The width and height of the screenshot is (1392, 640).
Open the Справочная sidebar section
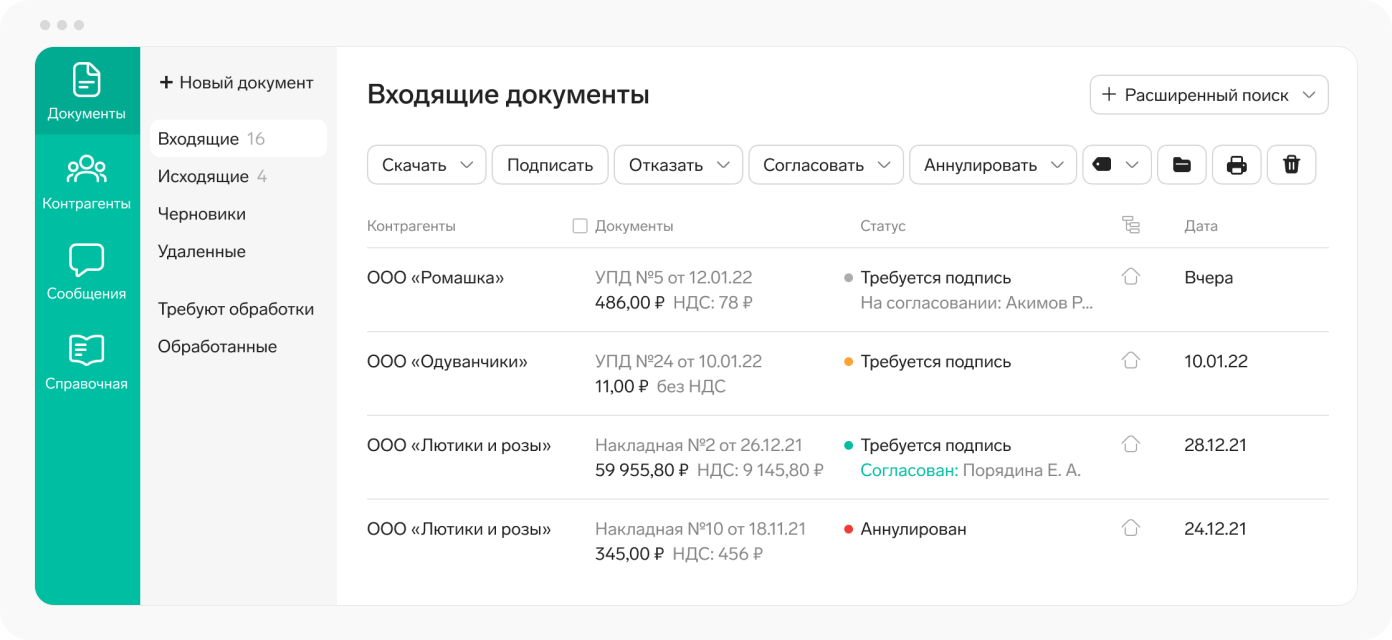point(87,361)
